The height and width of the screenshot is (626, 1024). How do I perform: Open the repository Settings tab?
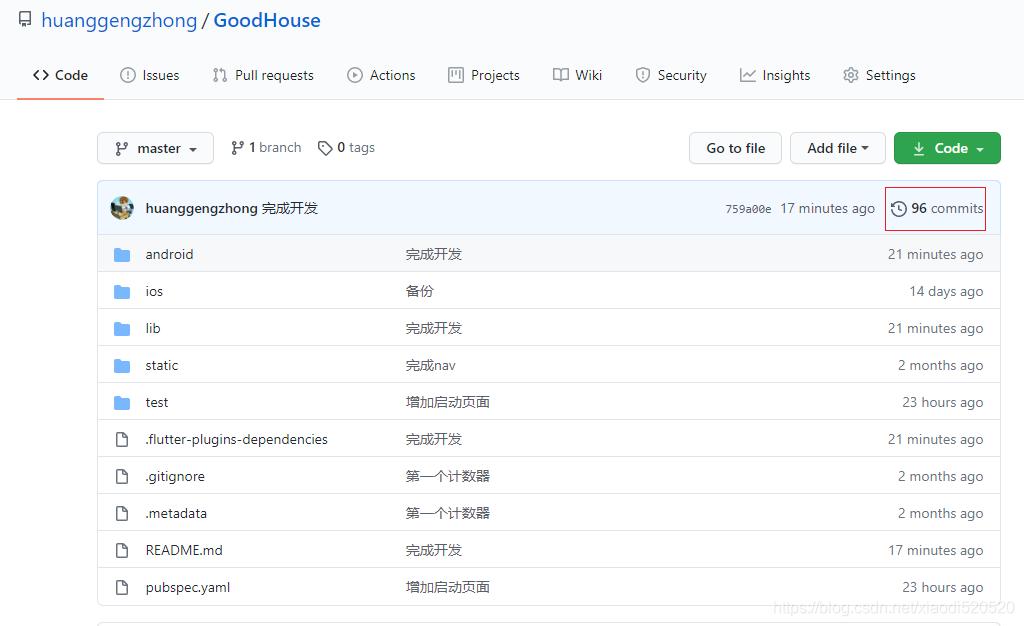click(880, 75)
